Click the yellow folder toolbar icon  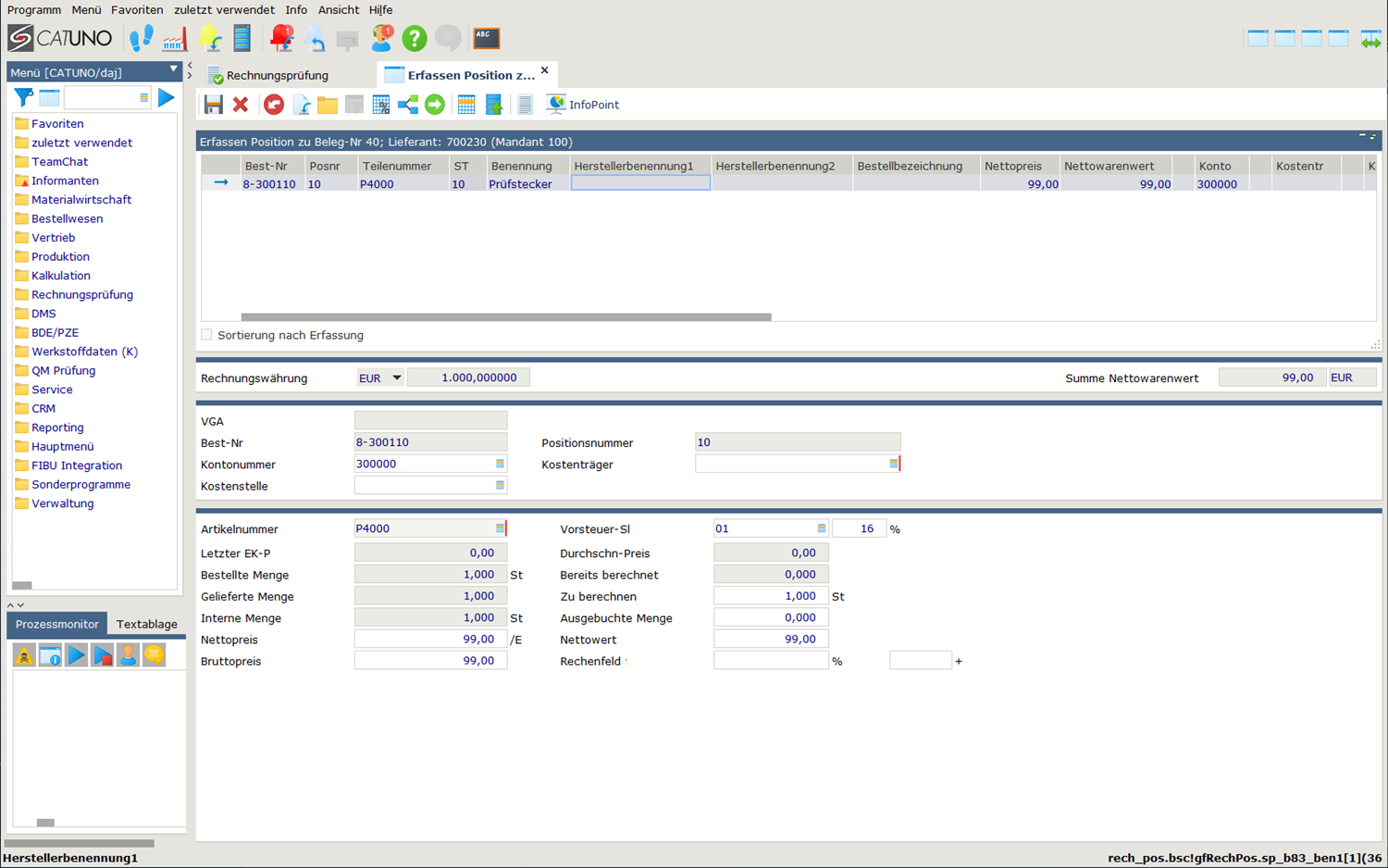[328, 105]
